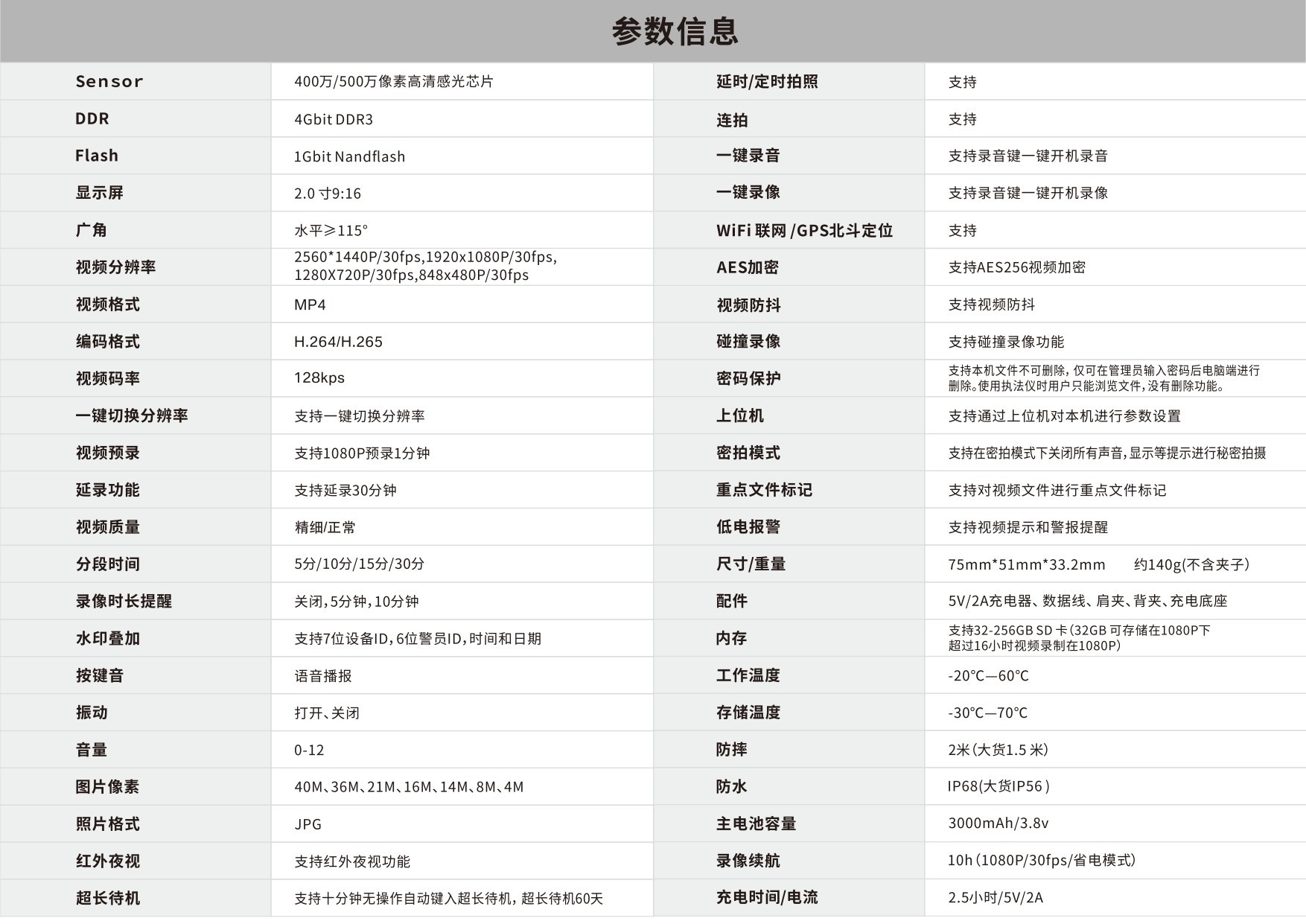The width and height of the screenshot is (1306, 924).
Task: Select the 录像时长提醒 label
Action: (123, 601)
